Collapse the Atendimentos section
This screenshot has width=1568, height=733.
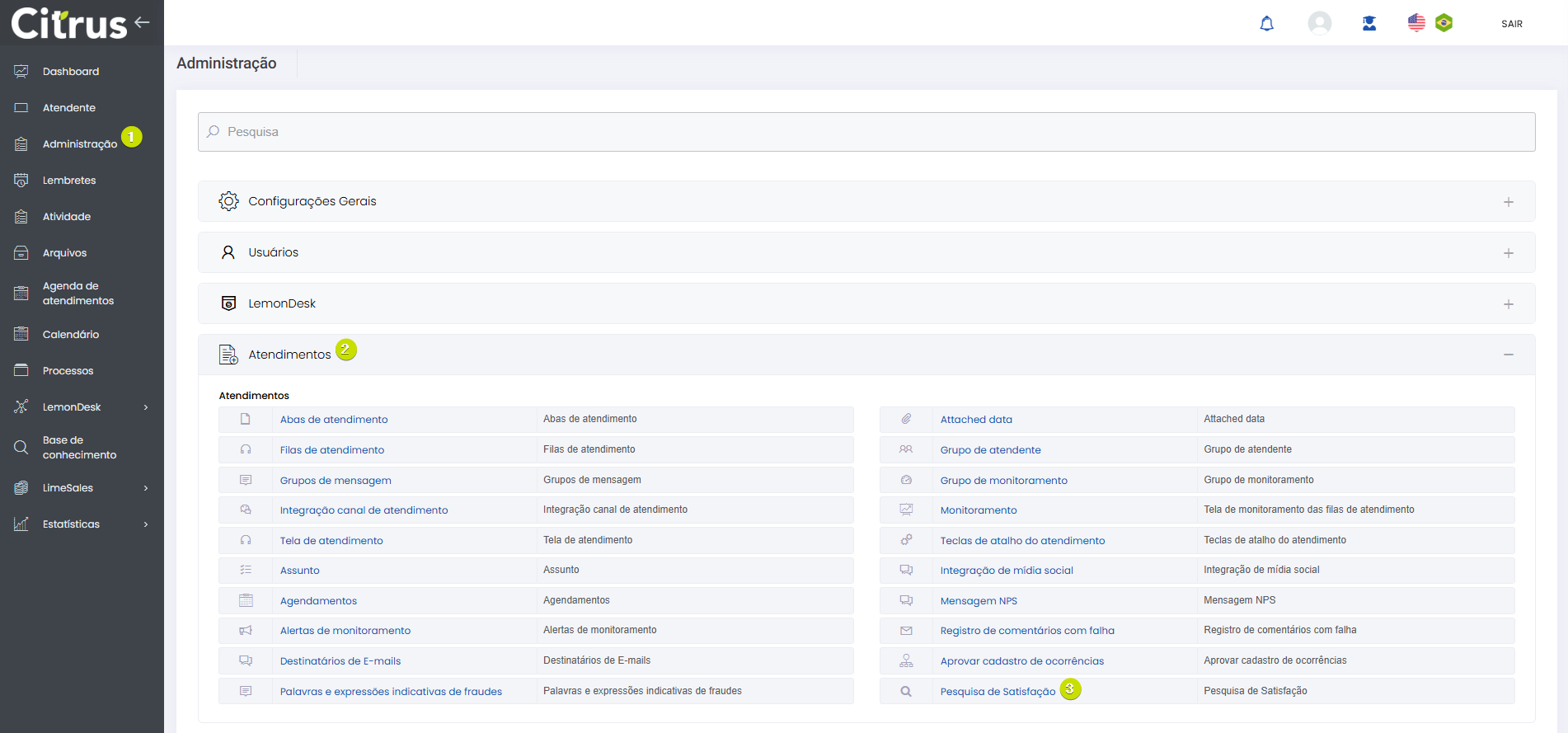(x=1508, y=355)
